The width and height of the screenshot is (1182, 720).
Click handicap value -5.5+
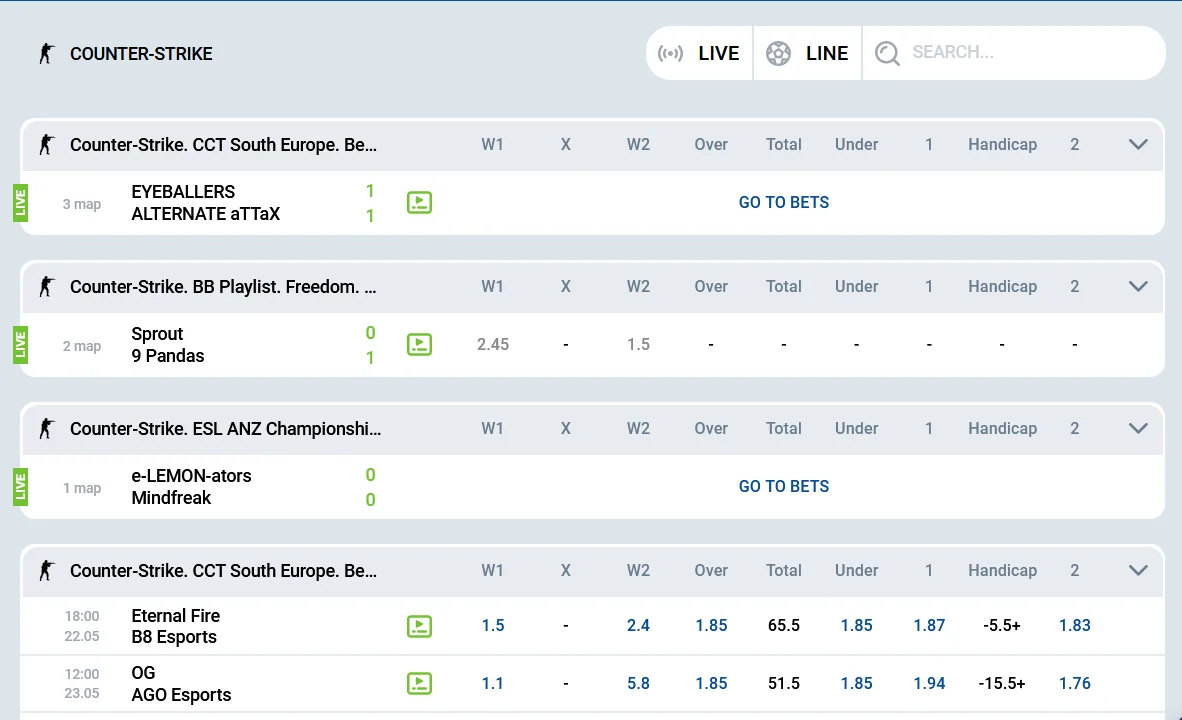1002,626
